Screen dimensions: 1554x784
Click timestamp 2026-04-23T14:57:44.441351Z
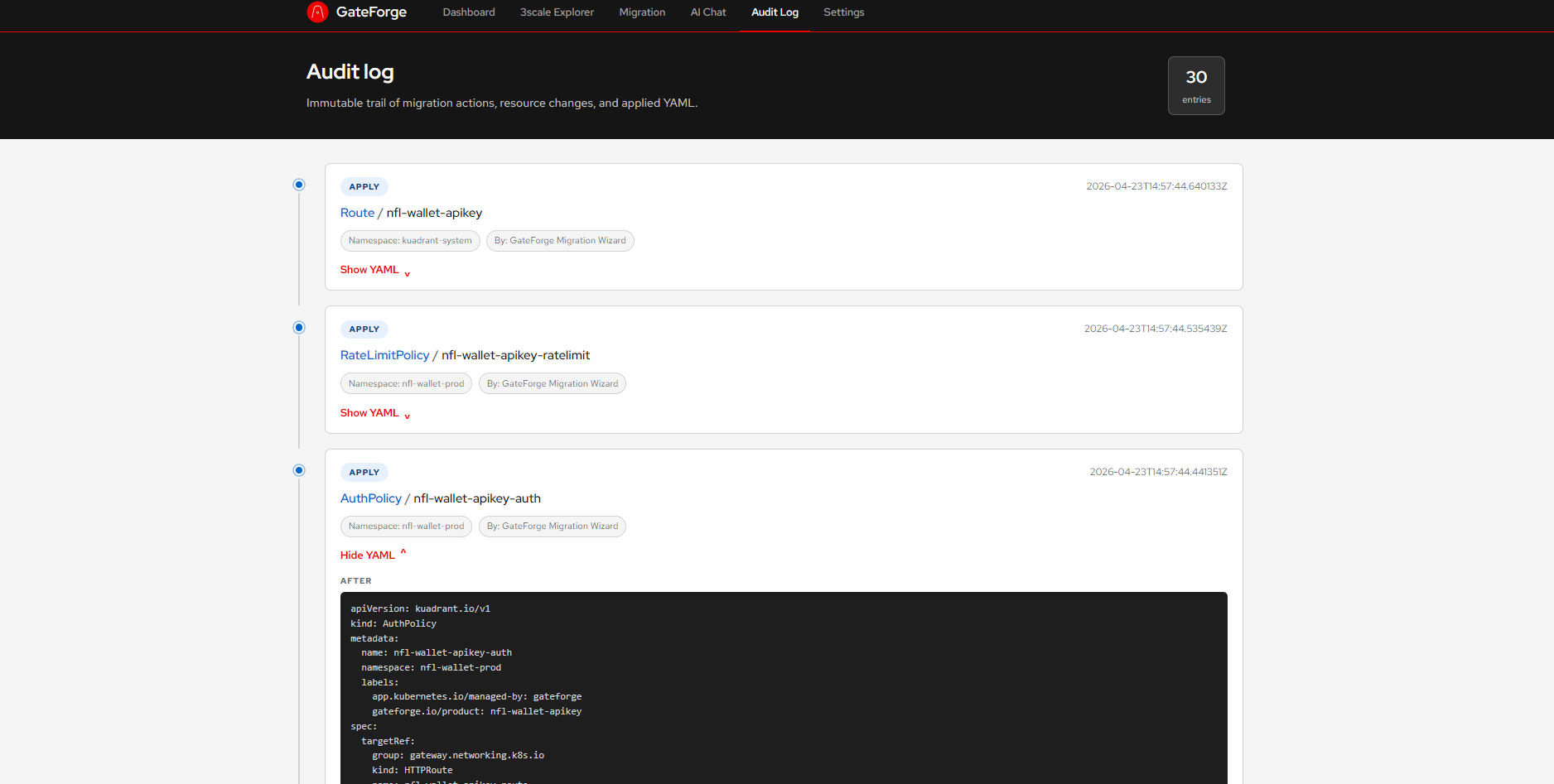pyautogui.click(x=1158, y=472)
